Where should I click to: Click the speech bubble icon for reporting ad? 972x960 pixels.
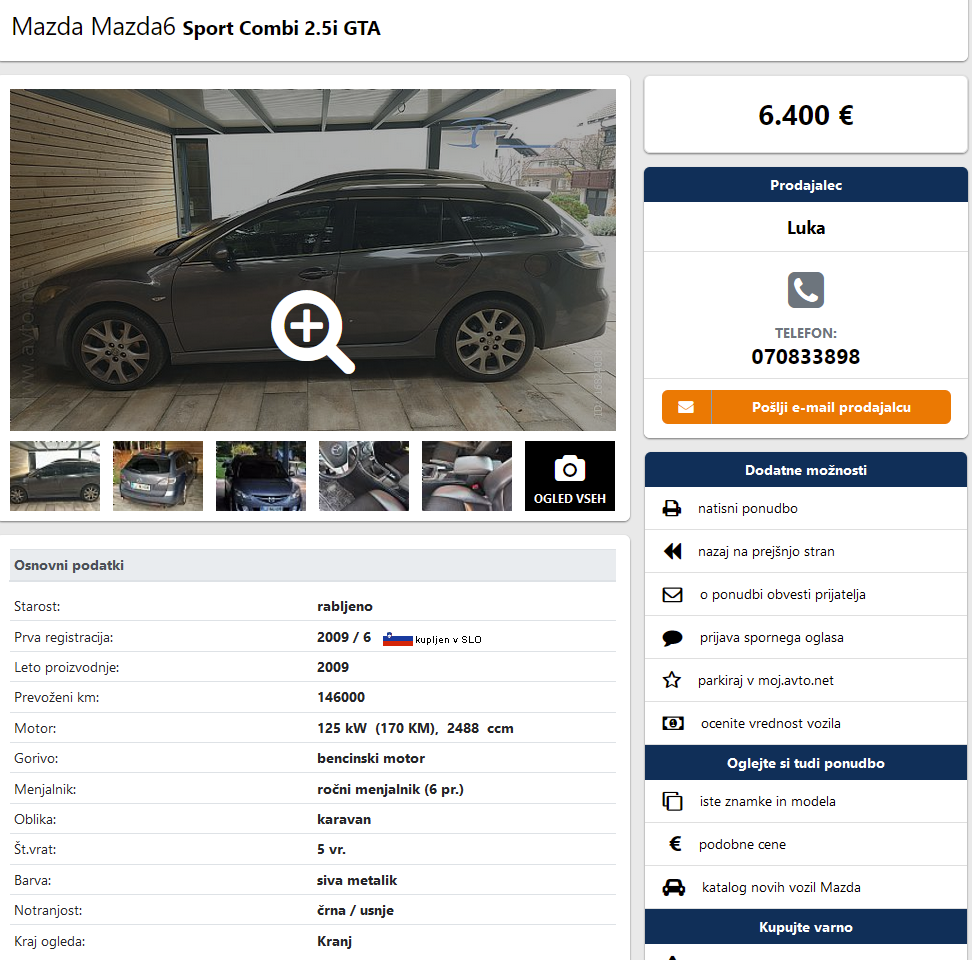pyautogui.click(x=673, y=638)
